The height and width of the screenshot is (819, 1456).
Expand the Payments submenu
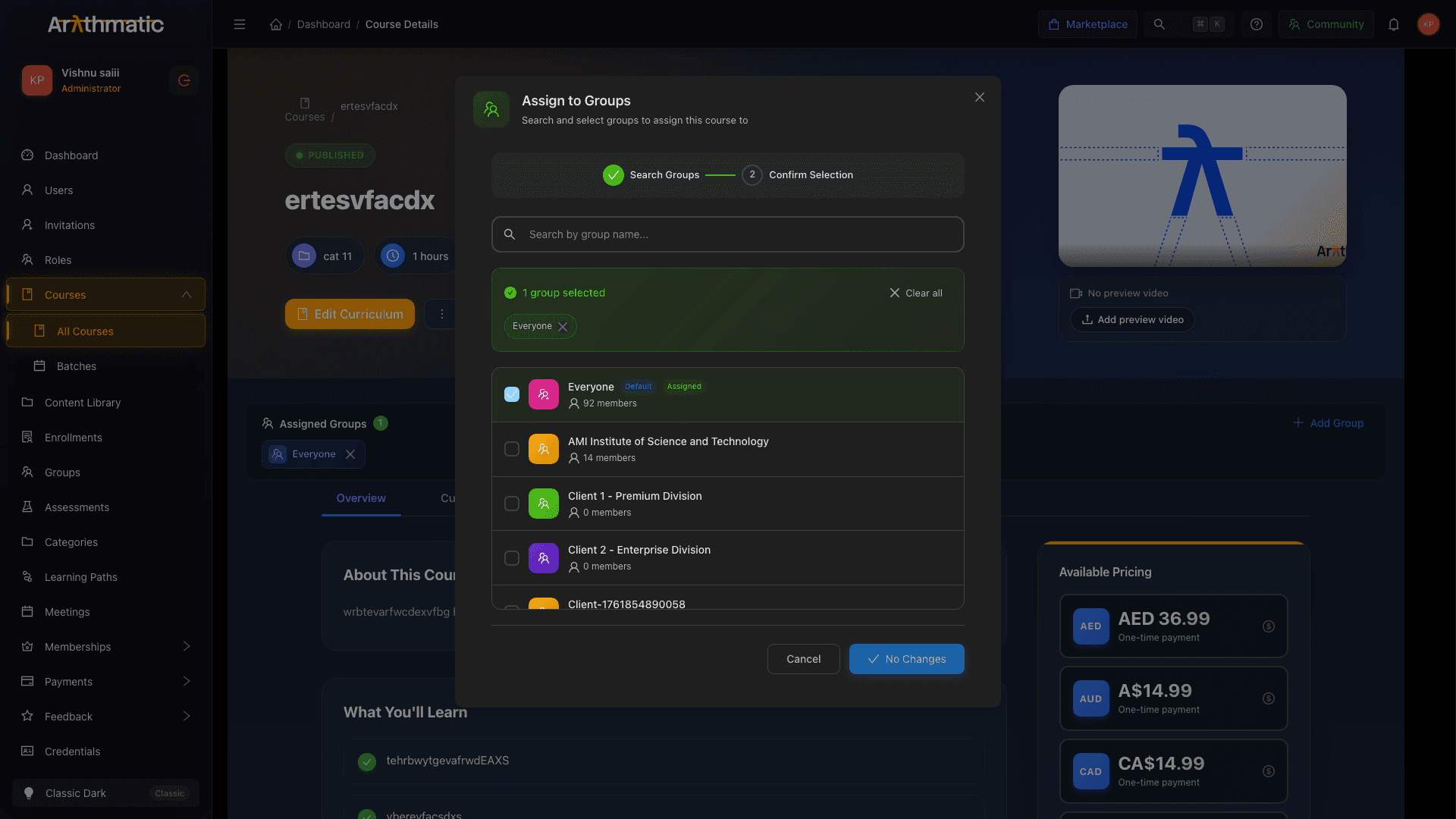(187, 682)
